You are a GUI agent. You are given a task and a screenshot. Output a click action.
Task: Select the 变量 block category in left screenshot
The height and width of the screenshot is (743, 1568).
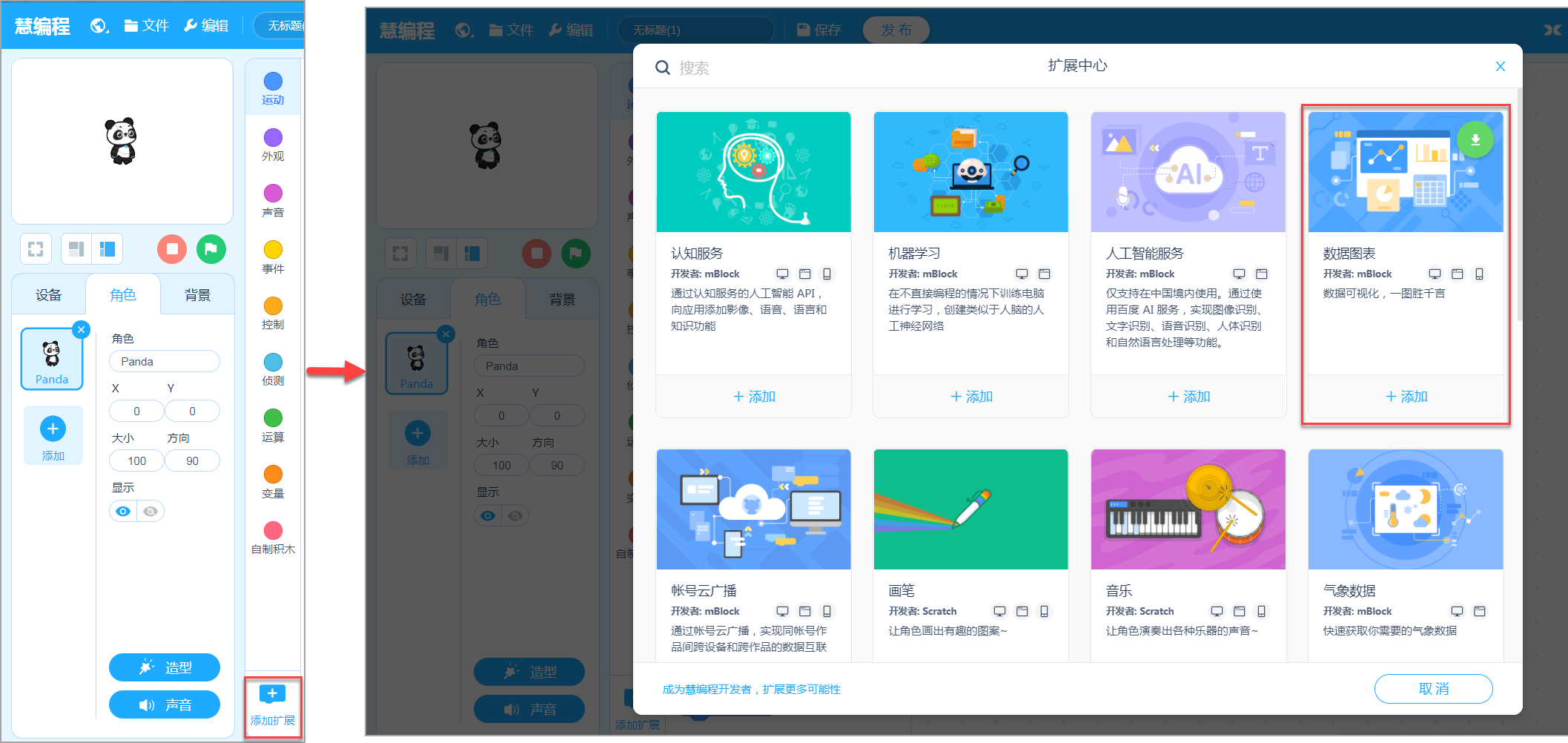pos(273,482)
